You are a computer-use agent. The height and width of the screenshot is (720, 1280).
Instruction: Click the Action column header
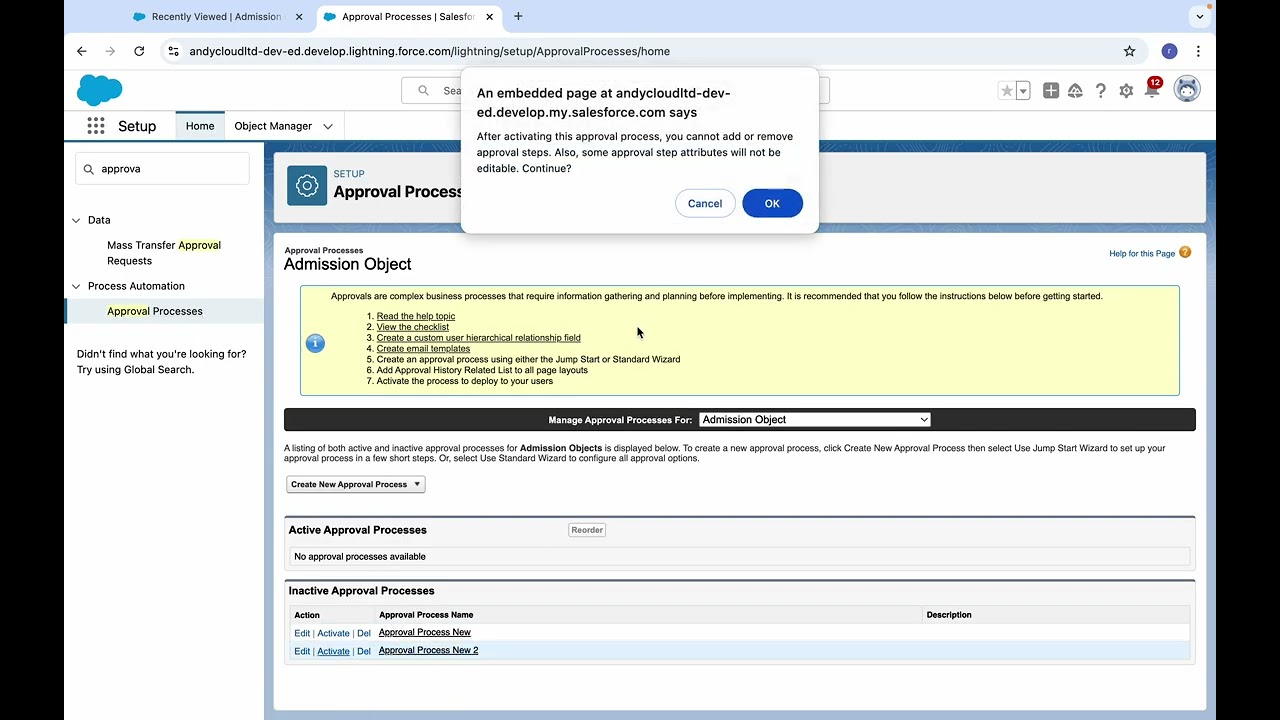[x=307, y=615]
